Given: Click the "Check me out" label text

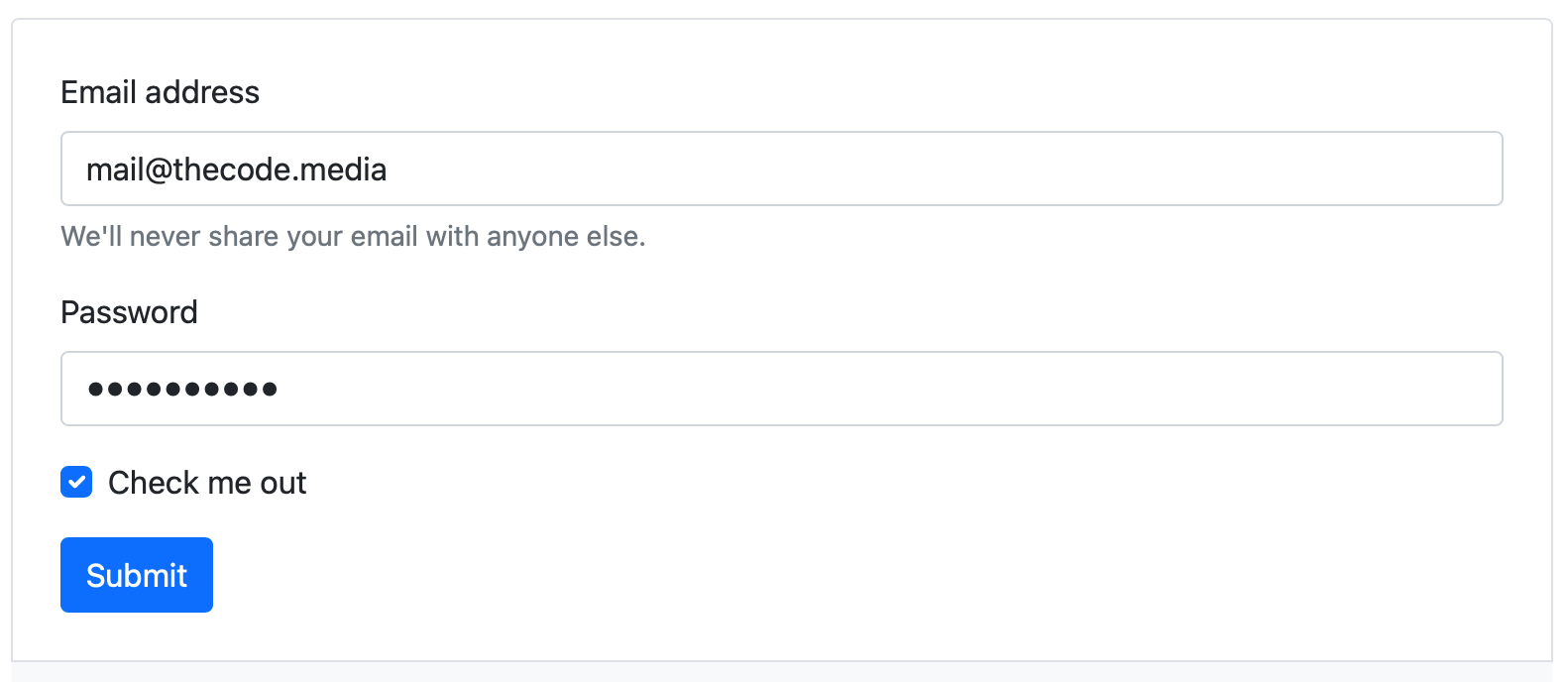Looking at the screenshot, I should (x=207, y=483).
